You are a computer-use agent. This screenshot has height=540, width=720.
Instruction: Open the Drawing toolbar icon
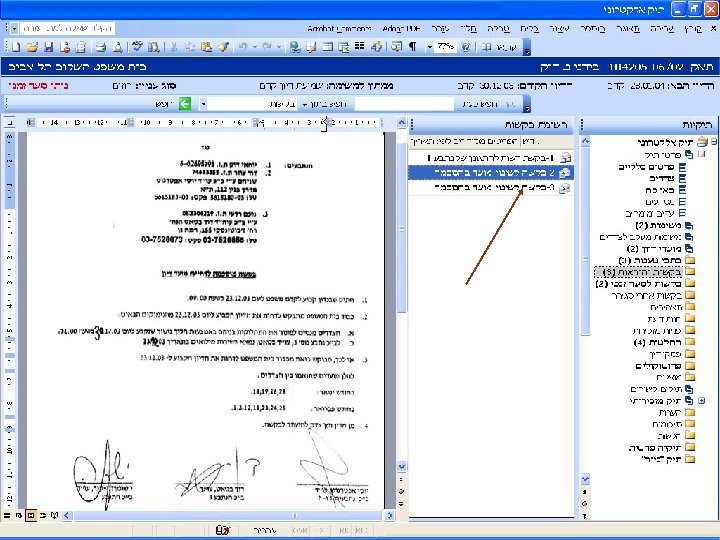(x=377, y=47)
